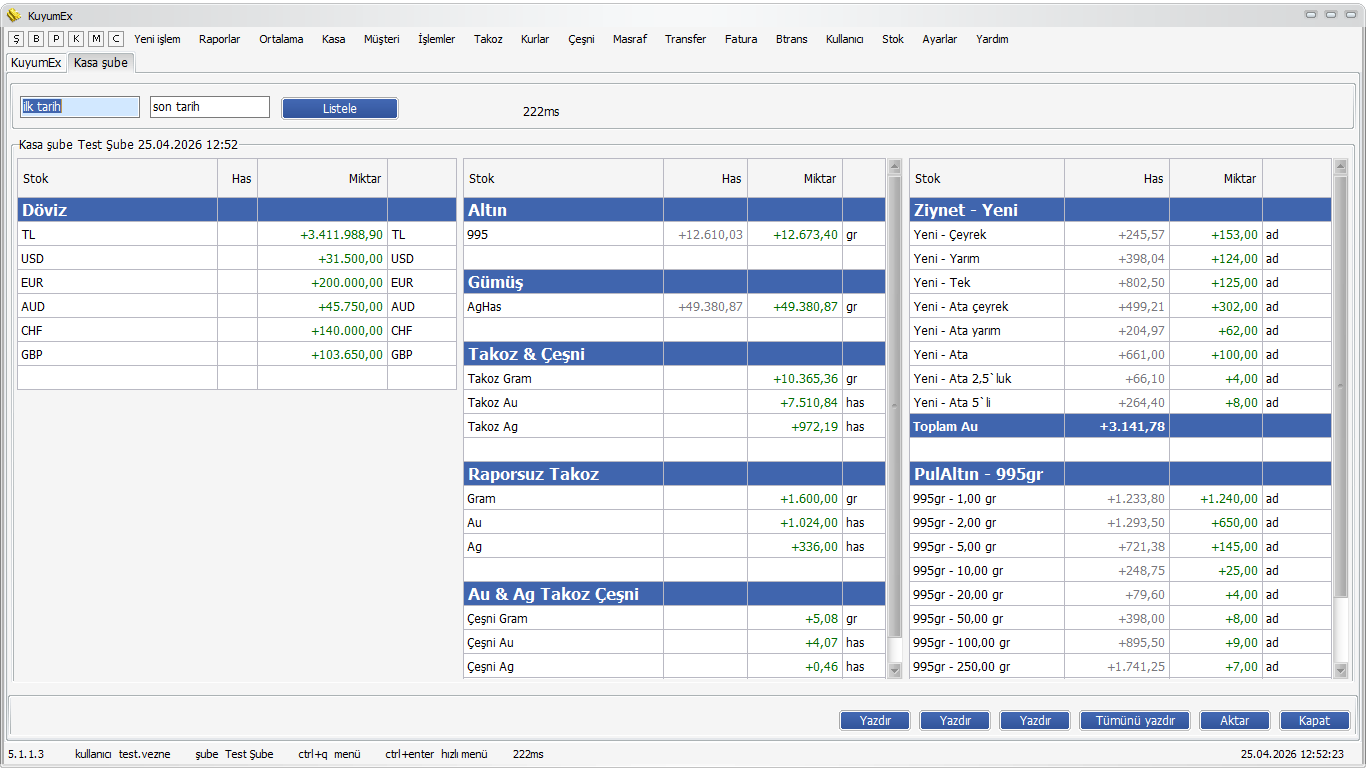Focus the ilk tarih date field
Viewport: 1366px width, 768px height.
[80, 107]
